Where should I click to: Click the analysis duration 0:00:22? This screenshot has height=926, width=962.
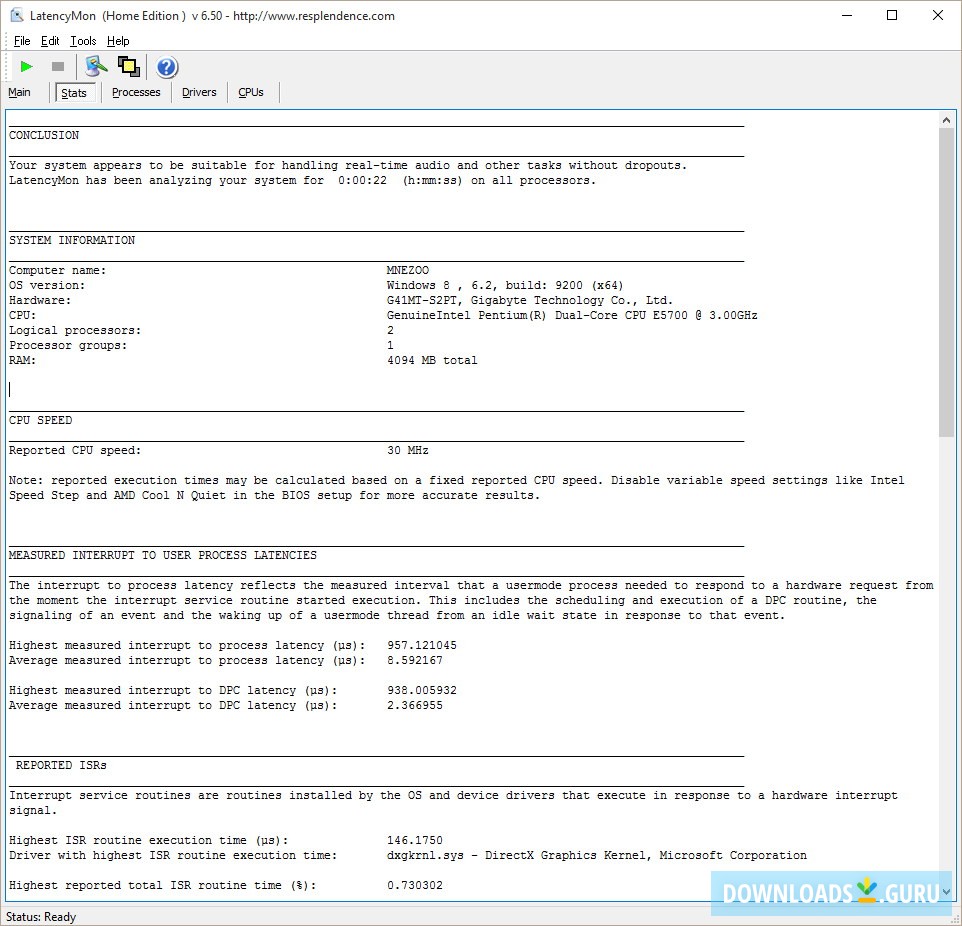(x=362, y=180)
